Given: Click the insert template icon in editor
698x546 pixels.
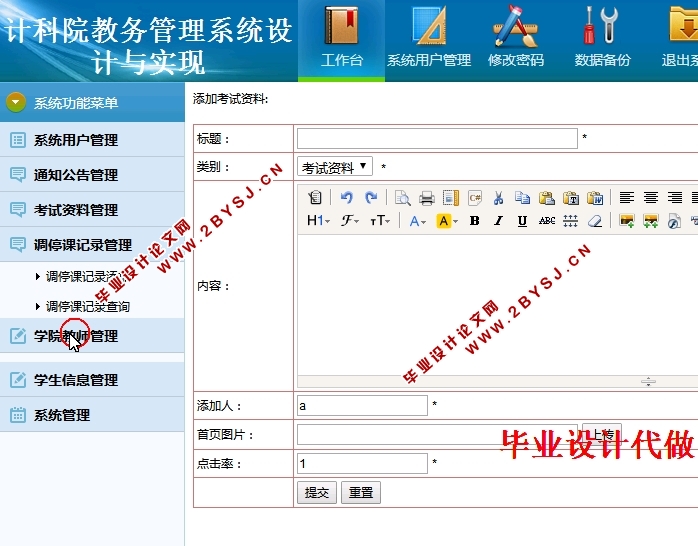Looking at the screenshot, I should tap(450, 197).
